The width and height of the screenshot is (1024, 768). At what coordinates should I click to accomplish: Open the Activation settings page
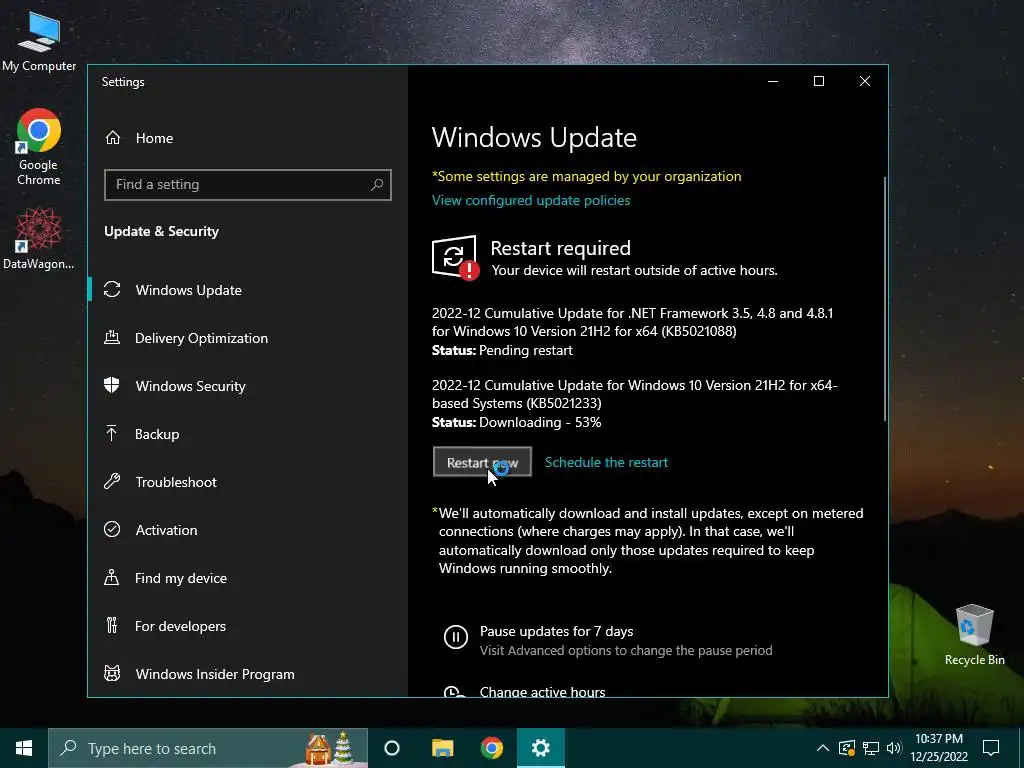167,530
